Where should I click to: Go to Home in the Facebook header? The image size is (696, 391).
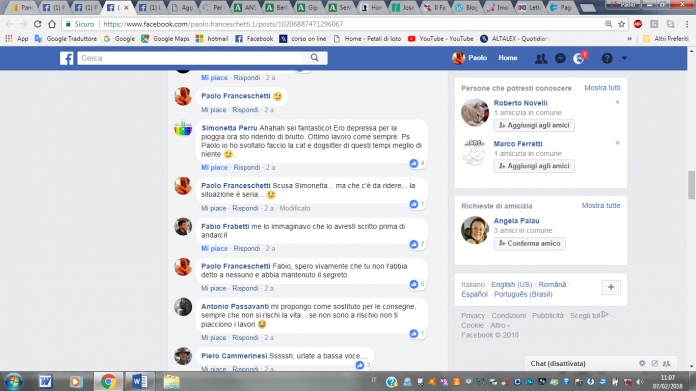[x=507, y=58]
